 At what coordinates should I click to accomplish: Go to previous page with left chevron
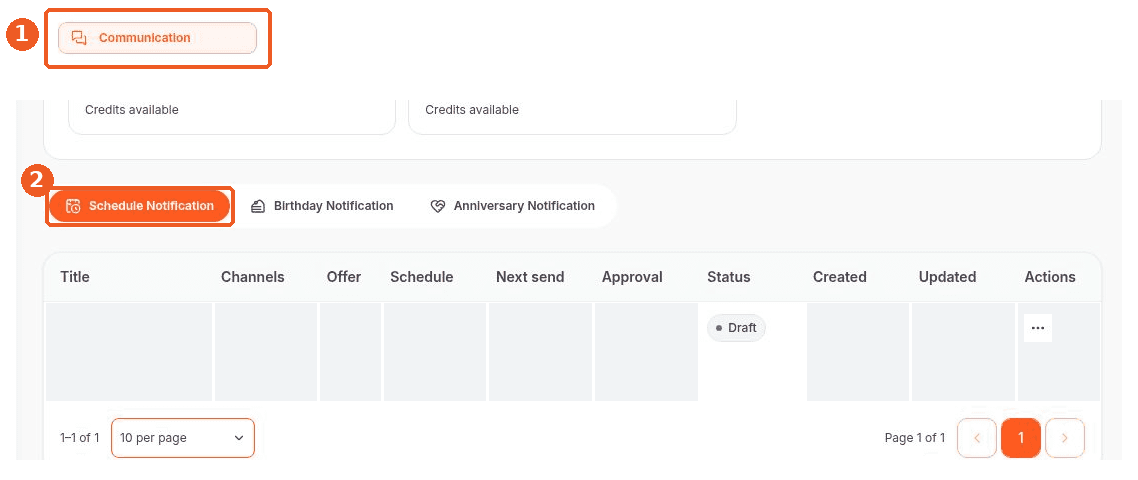pos(977,438)
